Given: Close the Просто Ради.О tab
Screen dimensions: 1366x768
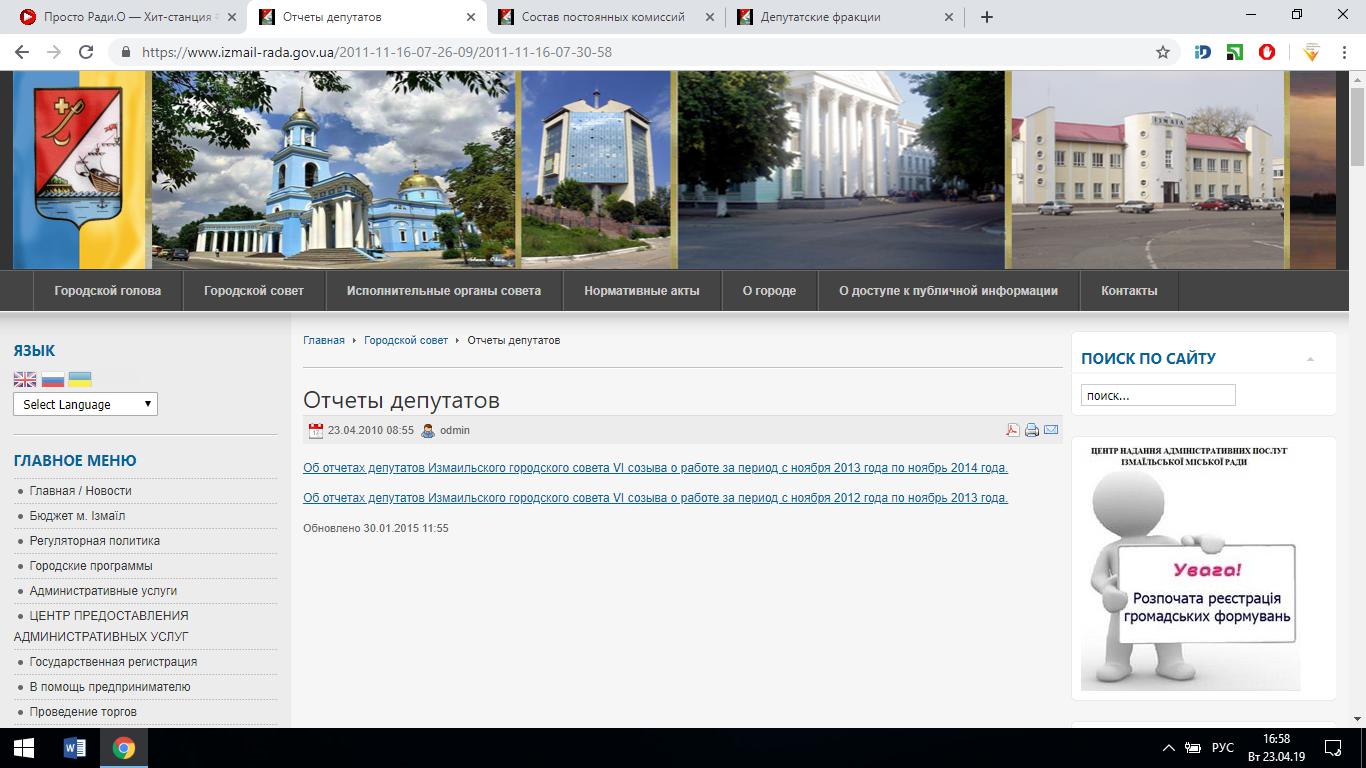Looking at the screenshot, I should tap(231, 17).
